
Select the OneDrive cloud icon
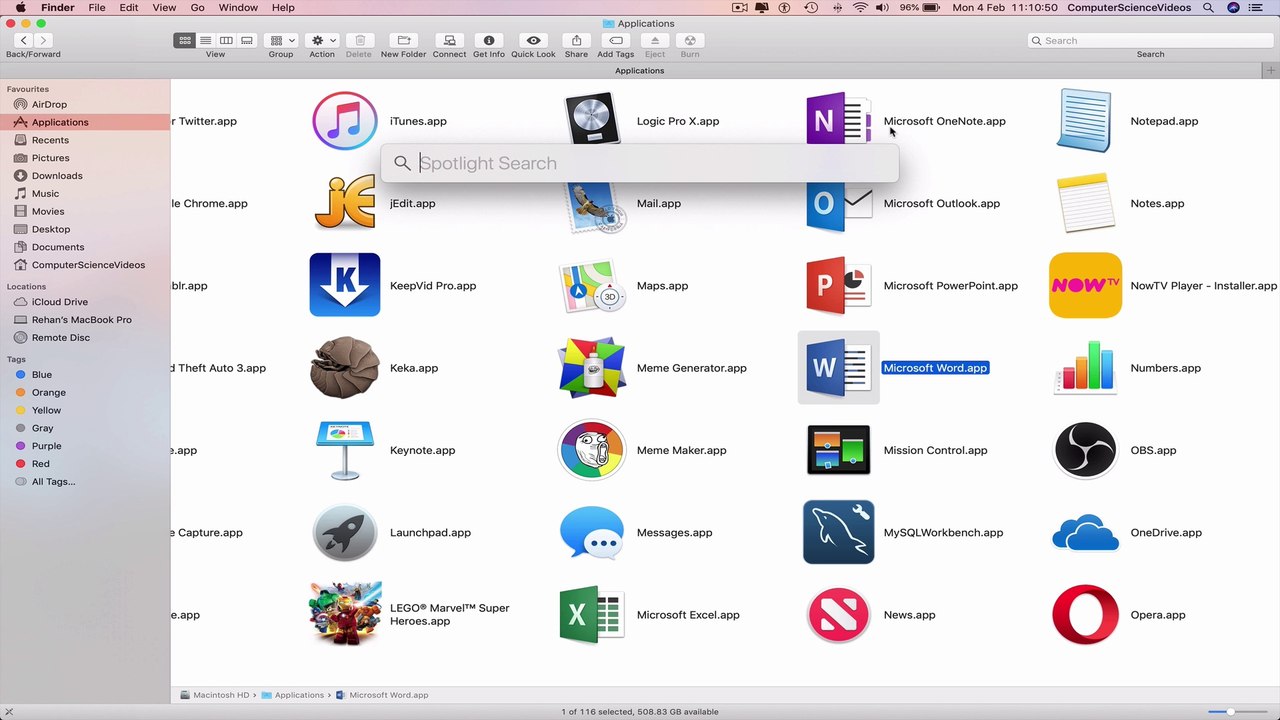pyautogui.click(x=1085, y=533)
